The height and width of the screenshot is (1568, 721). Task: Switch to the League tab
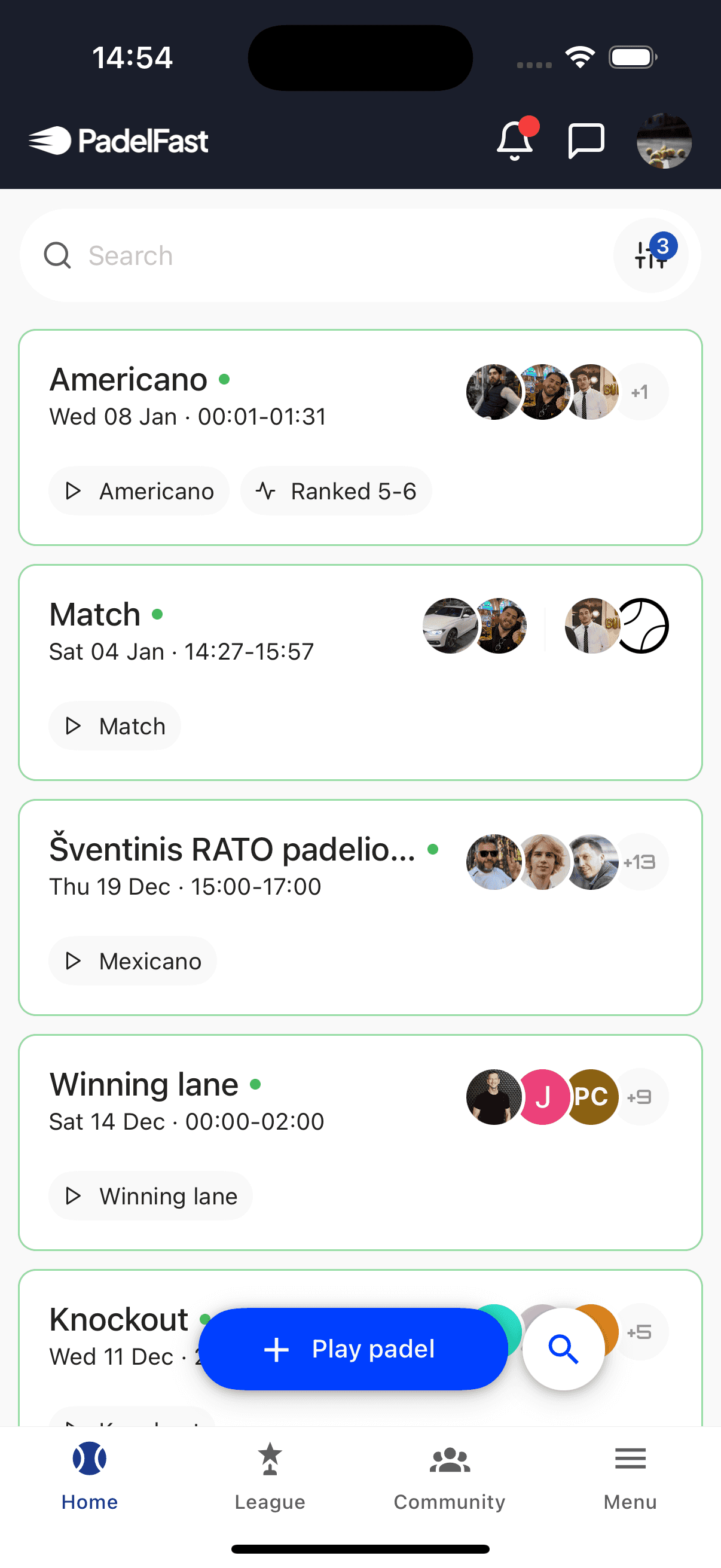(x=270, y=1477)
